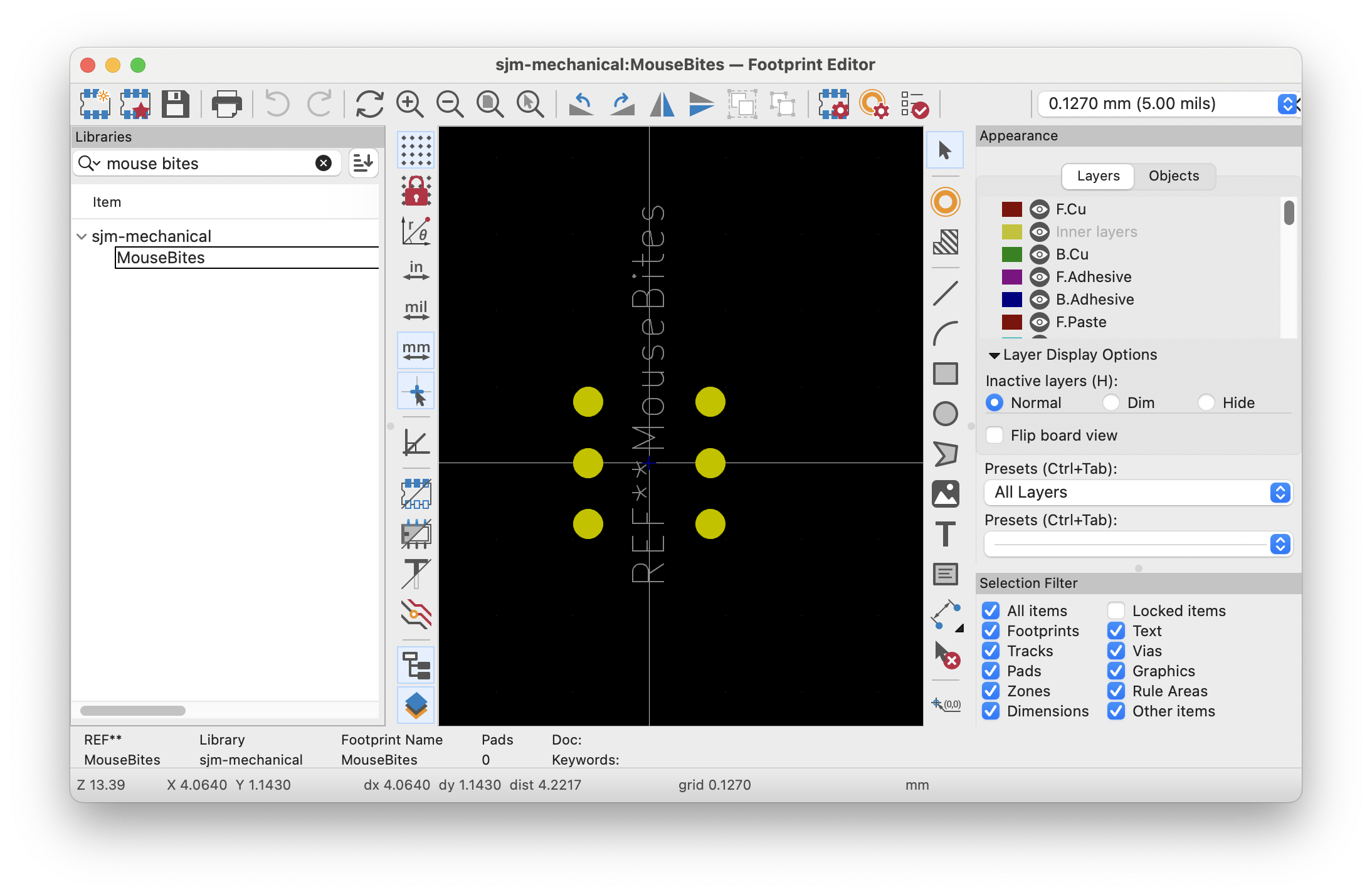Screen dimensions: 1372x895
Task: Hide the F.Cu layer with its eye icon
Action: click(1039, 209)
